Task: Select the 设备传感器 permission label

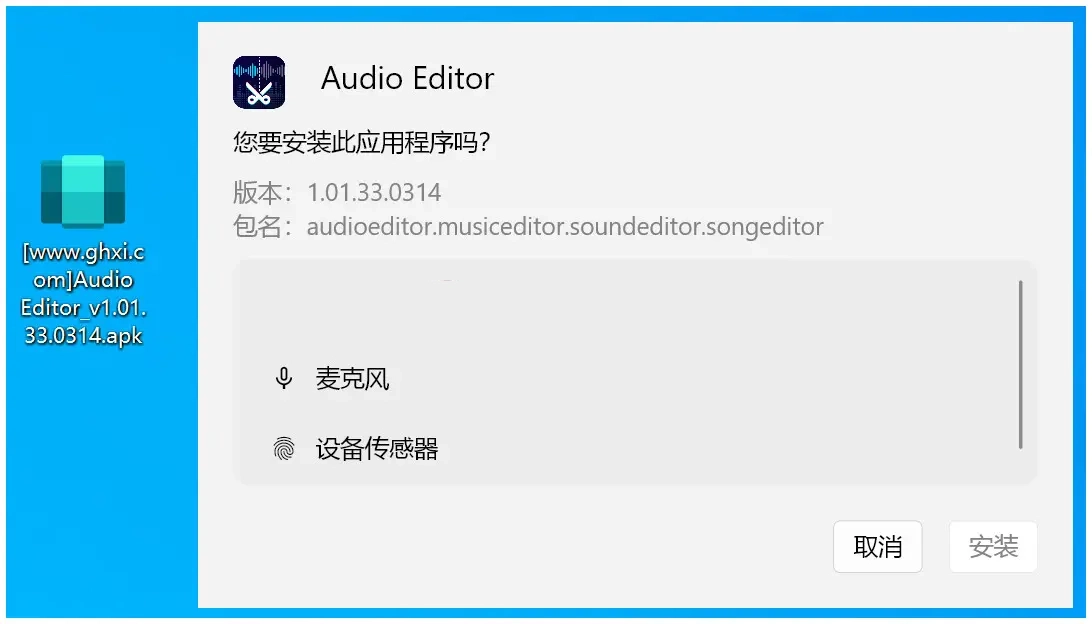Action: coord(377,448)
